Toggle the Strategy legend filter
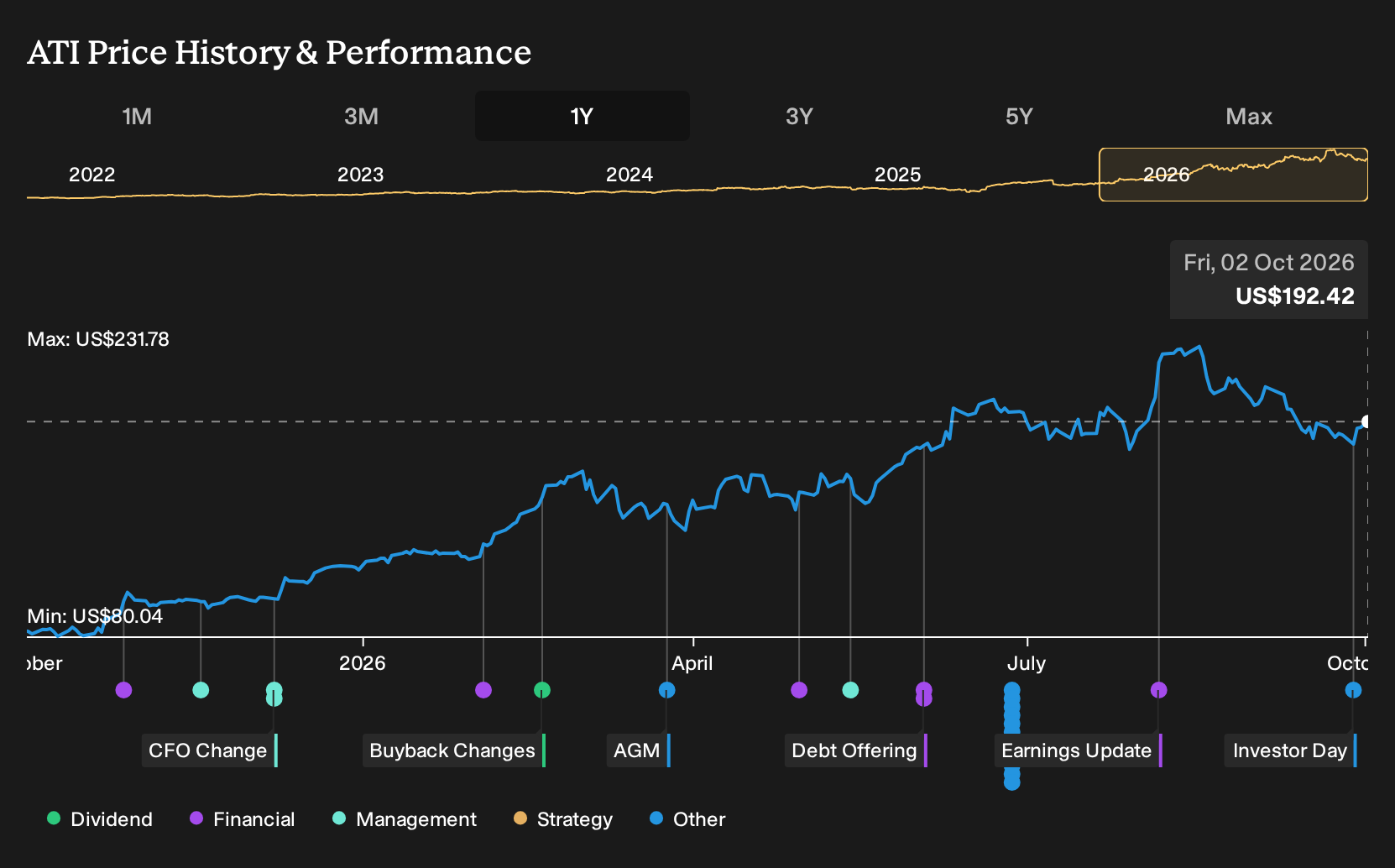 [563, 819]
